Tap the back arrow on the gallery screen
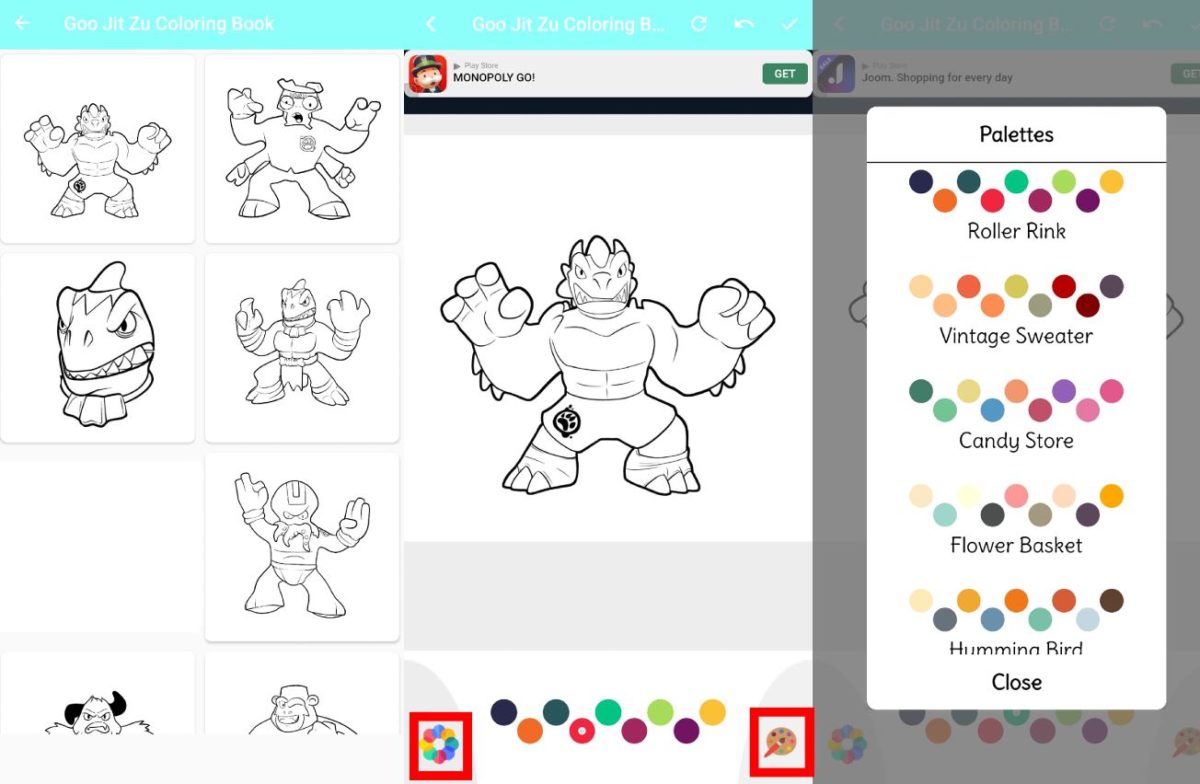The height and width of the screenshot is (784, 1200). [22, 23]
